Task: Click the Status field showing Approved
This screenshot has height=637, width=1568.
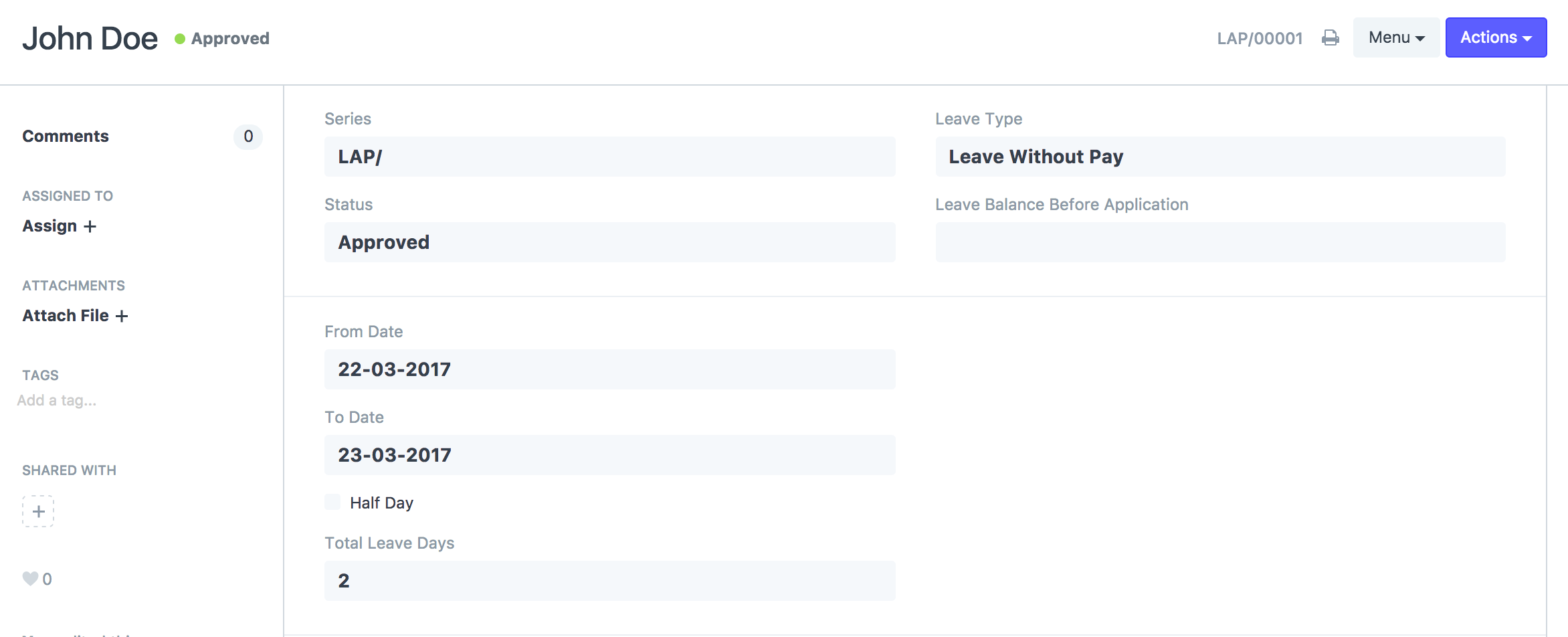Action: (609, 242)
